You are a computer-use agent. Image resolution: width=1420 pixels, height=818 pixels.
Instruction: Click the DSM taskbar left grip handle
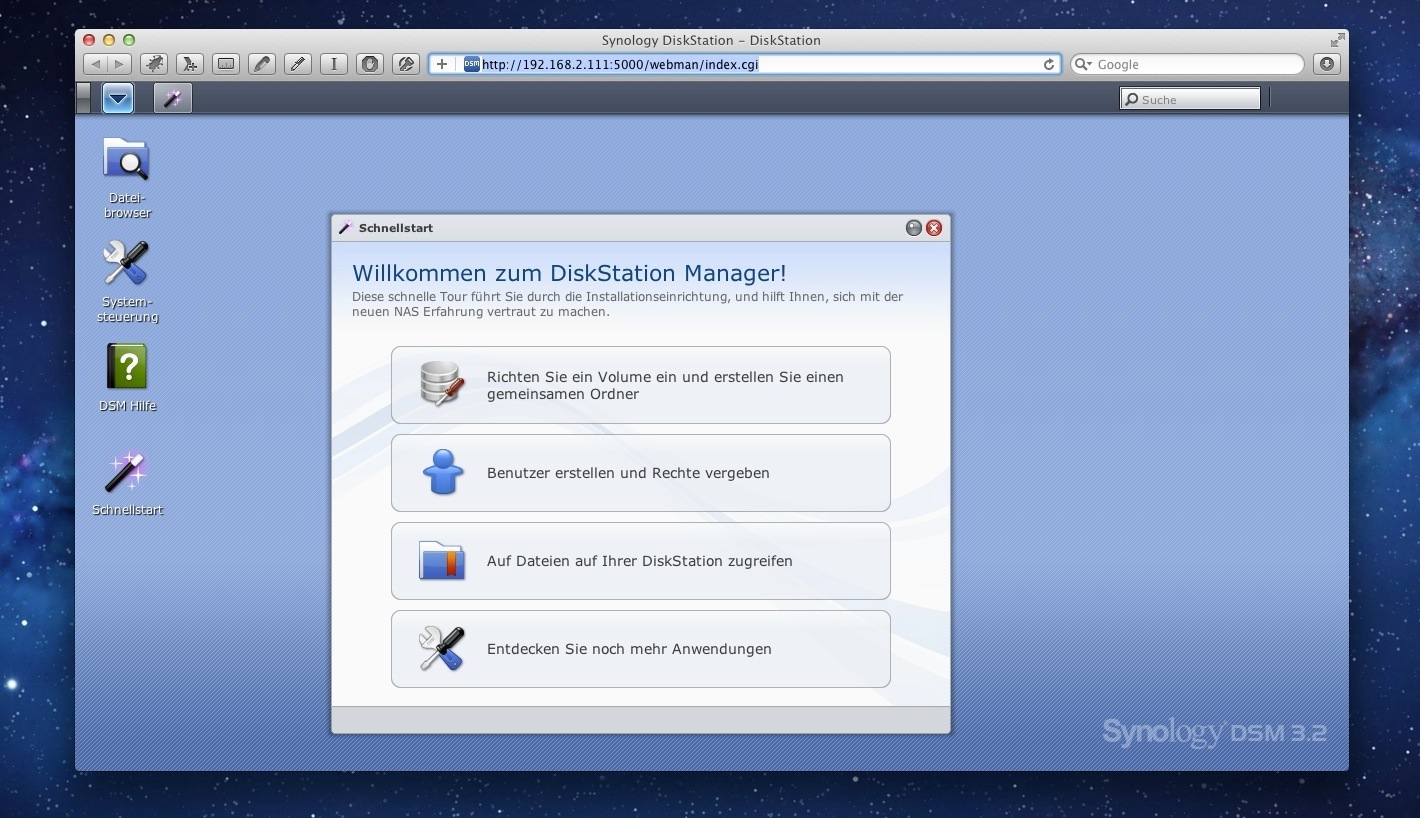point(83,98)
